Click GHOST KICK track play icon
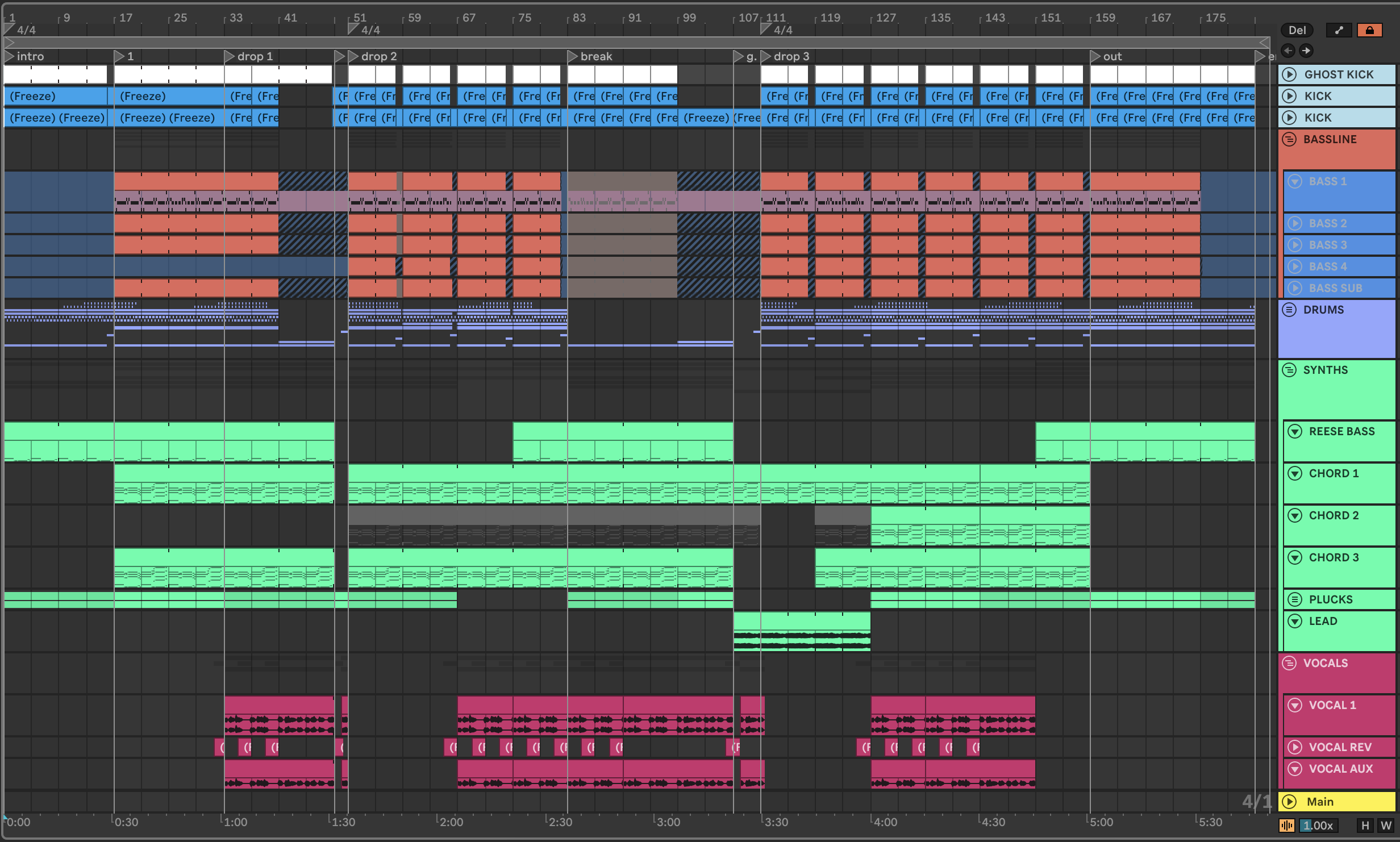 [1290, 74]
